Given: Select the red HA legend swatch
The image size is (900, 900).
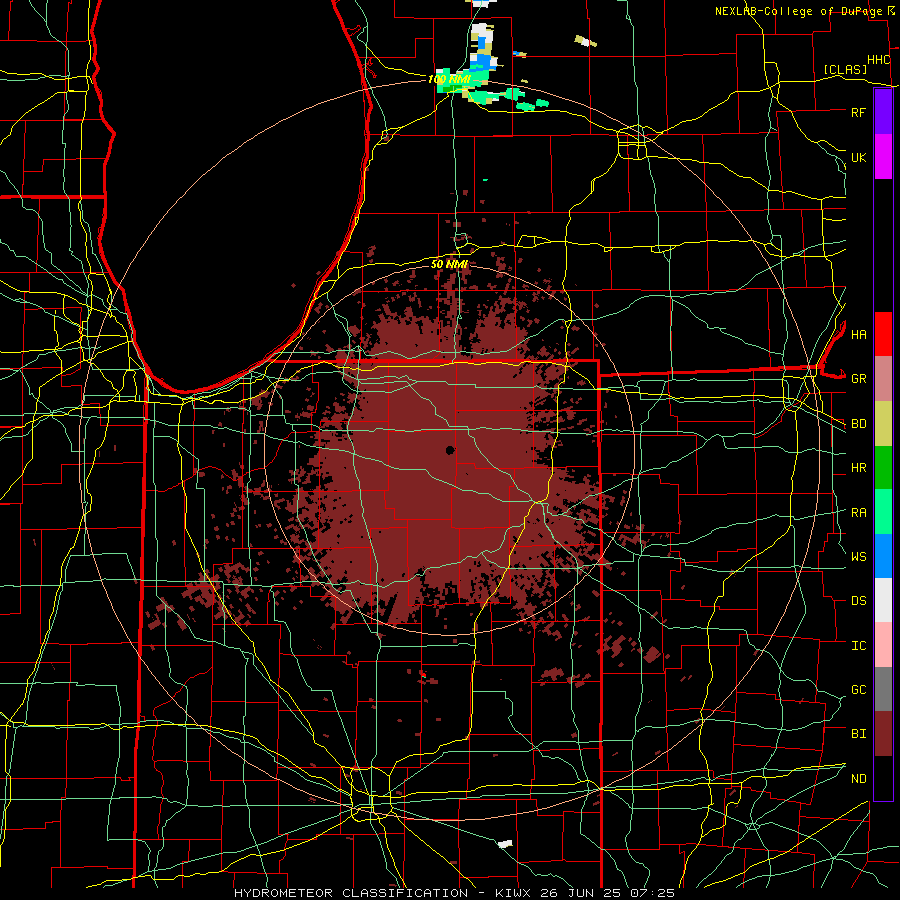Looking at the screenshot, I should coord(883,334).
